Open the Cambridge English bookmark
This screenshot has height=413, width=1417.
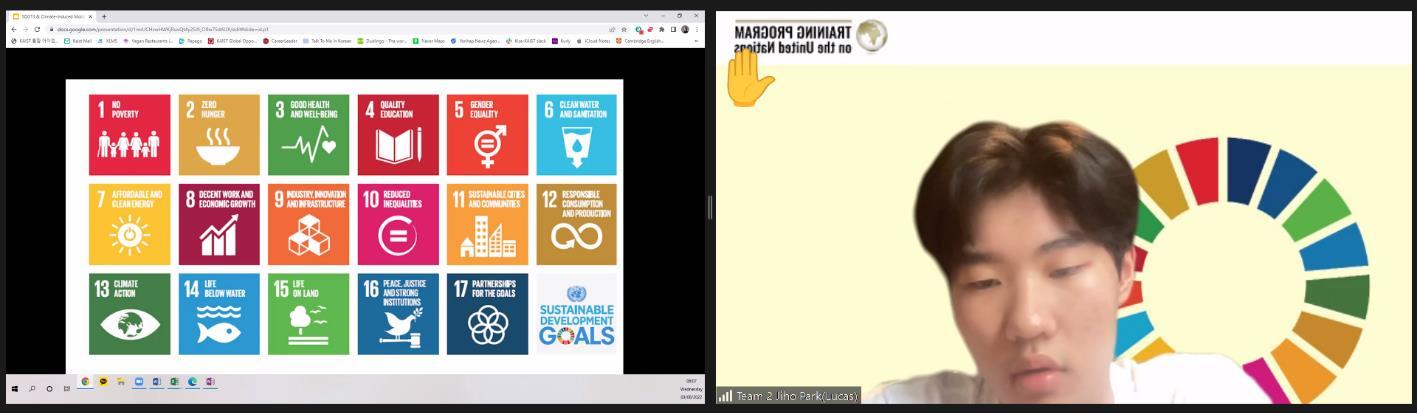click(640, 41)
